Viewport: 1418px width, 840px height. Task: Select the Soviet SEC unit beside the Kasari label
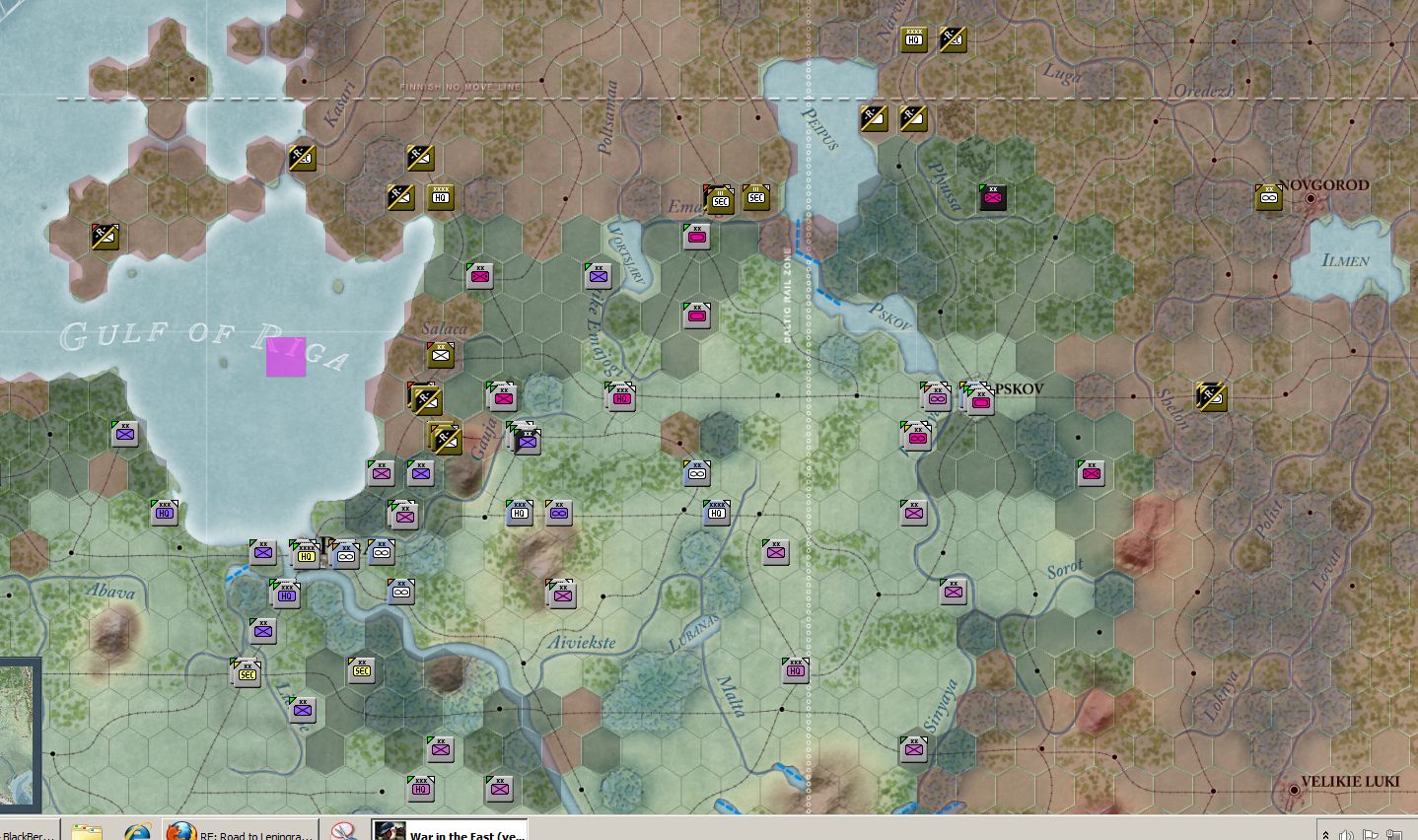click(302, 158)
